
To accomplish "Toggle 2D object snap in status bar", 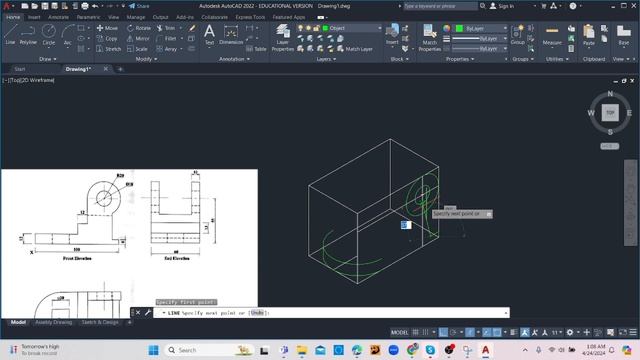I will [x=497, y=333].
